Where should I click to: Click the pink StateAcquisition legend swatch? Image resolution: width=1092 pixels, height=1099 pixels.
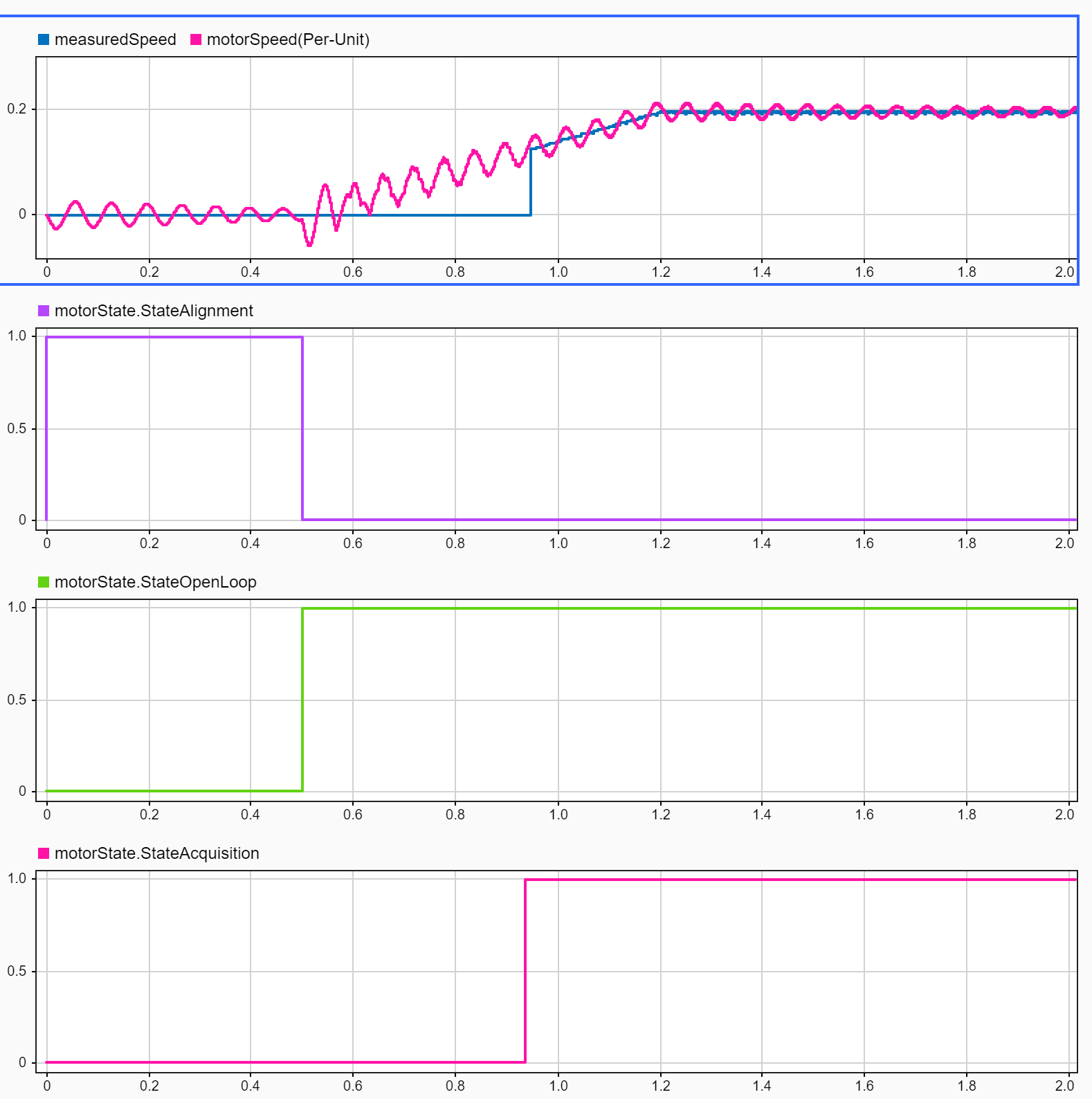(44, 853)
